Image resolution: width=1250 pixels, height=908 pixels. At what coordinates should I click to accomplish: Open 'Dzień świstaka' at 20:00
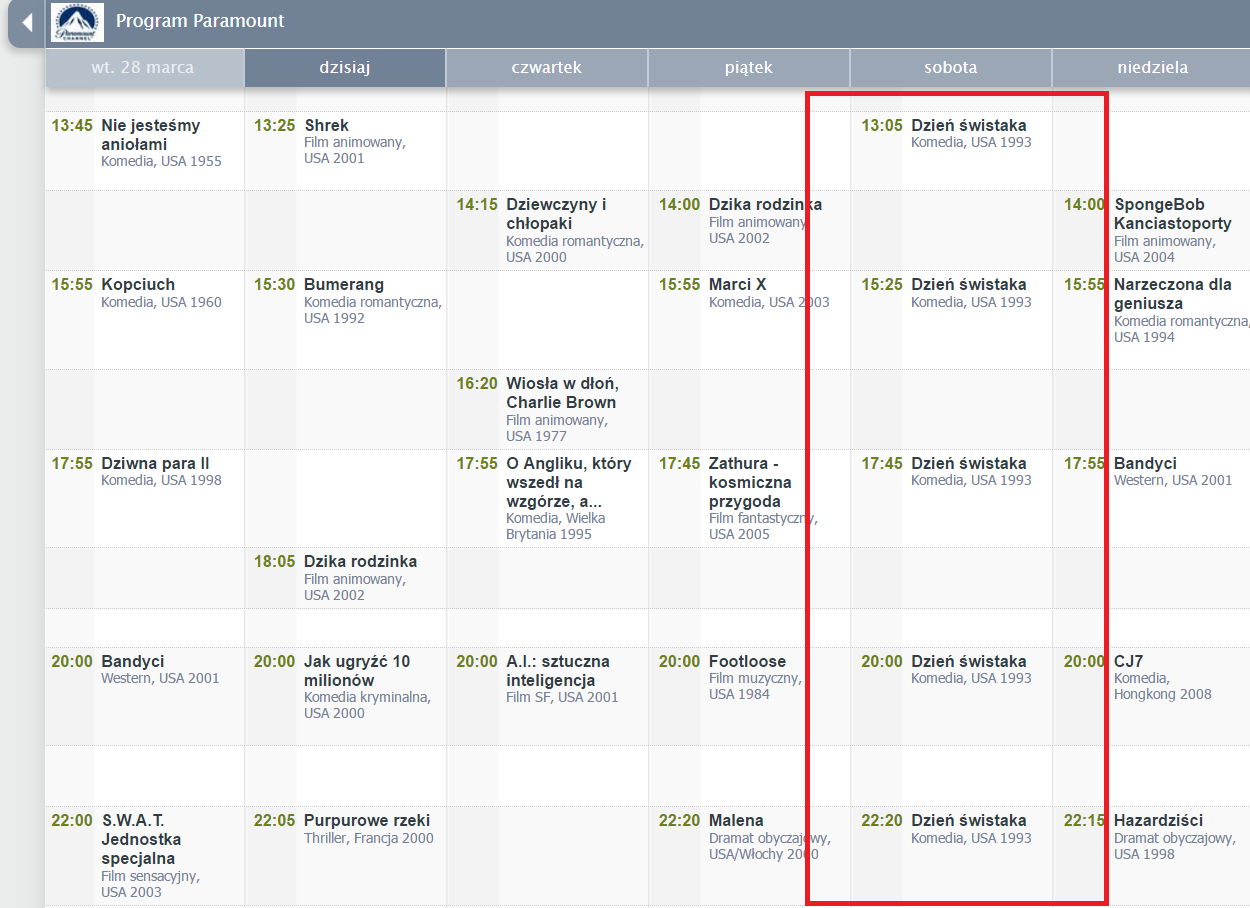pos(969,661)
